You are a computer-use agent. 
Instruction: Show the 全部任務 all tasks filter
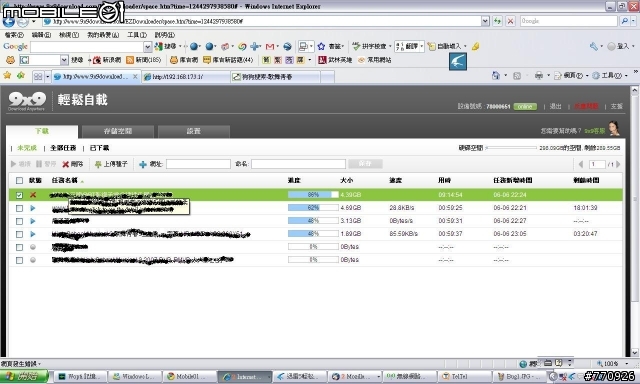tap(63, 148)
